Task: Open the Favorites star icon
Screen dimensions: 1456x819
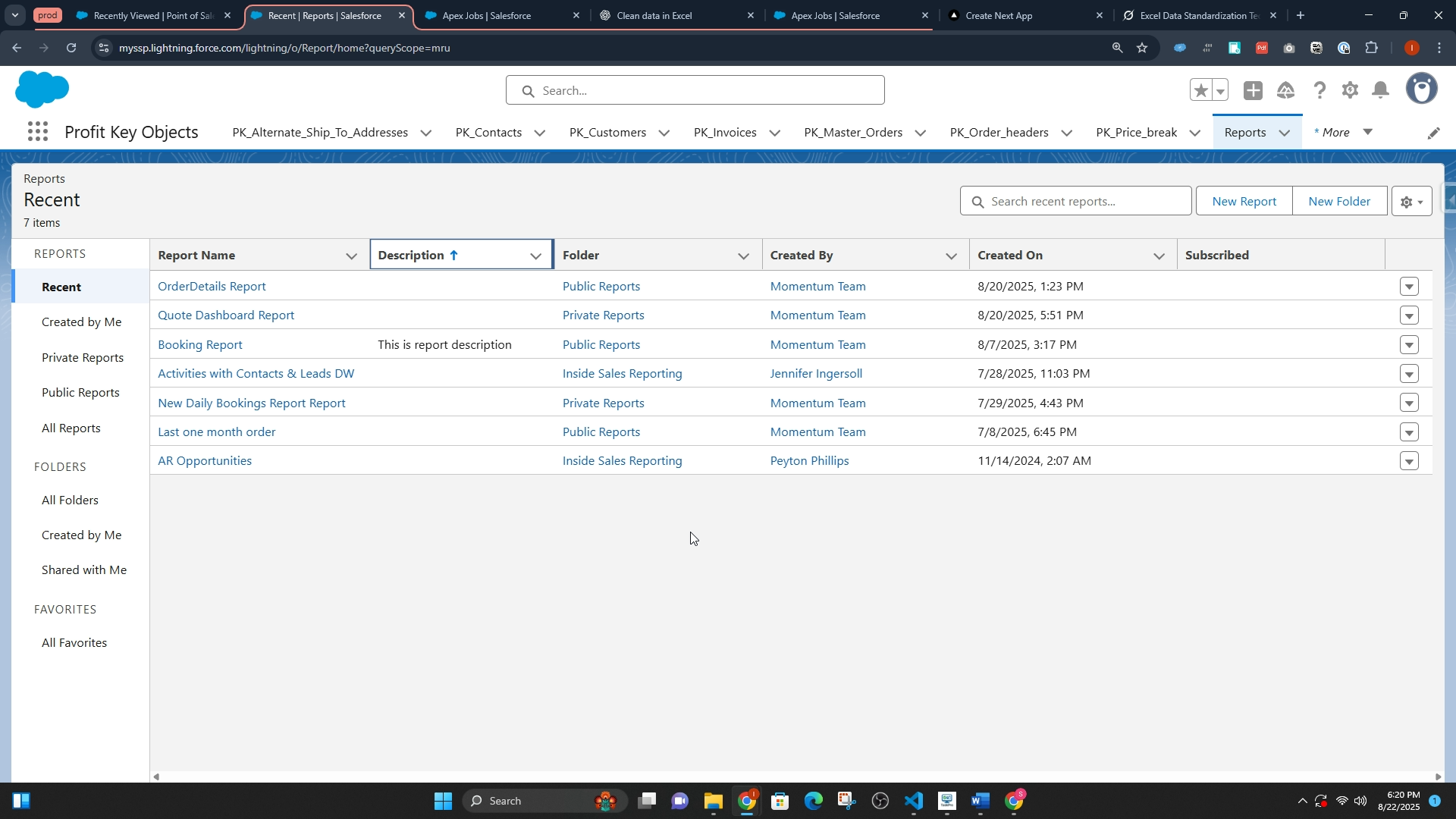Action: point(1200,90)
